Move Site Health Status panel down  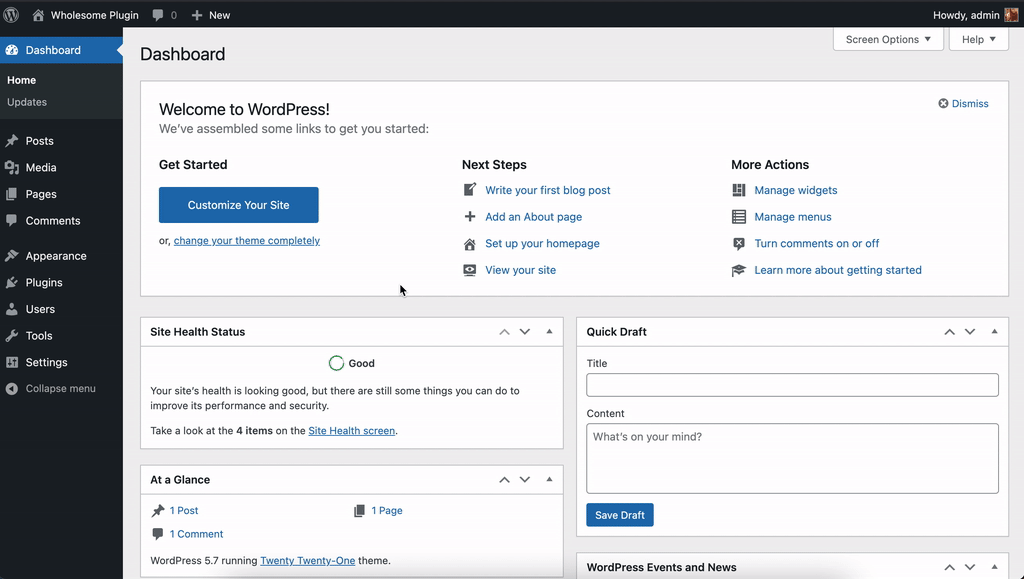click(x=524, y=332)
